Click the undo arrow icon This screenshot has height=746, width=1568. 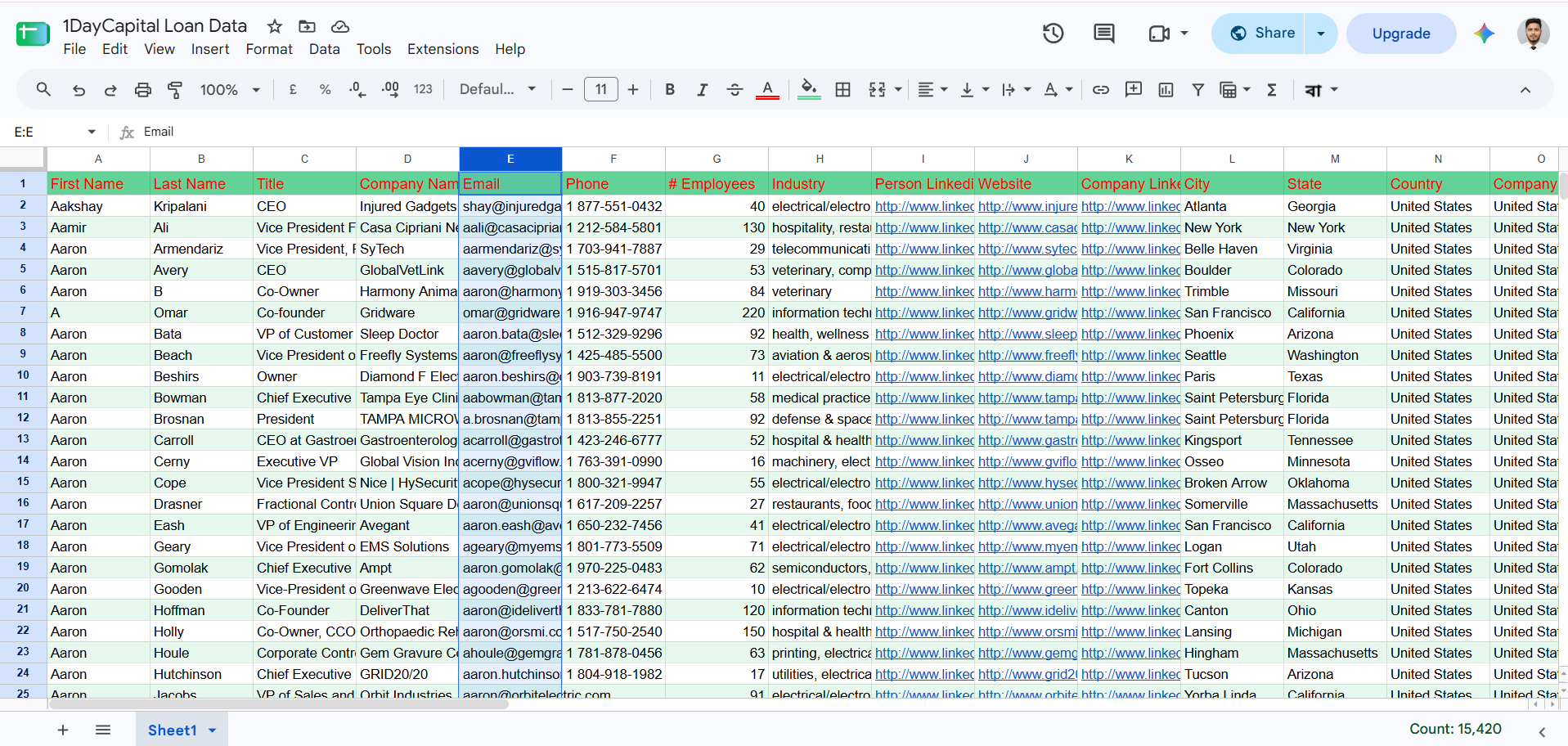[79, 90]
